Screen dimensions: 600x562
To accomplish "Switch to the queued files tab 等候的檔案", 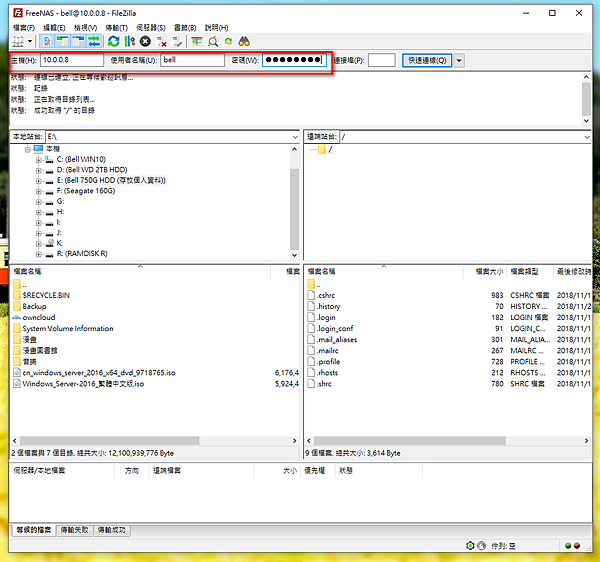I will pyautogui.click(x=34, y=530).
